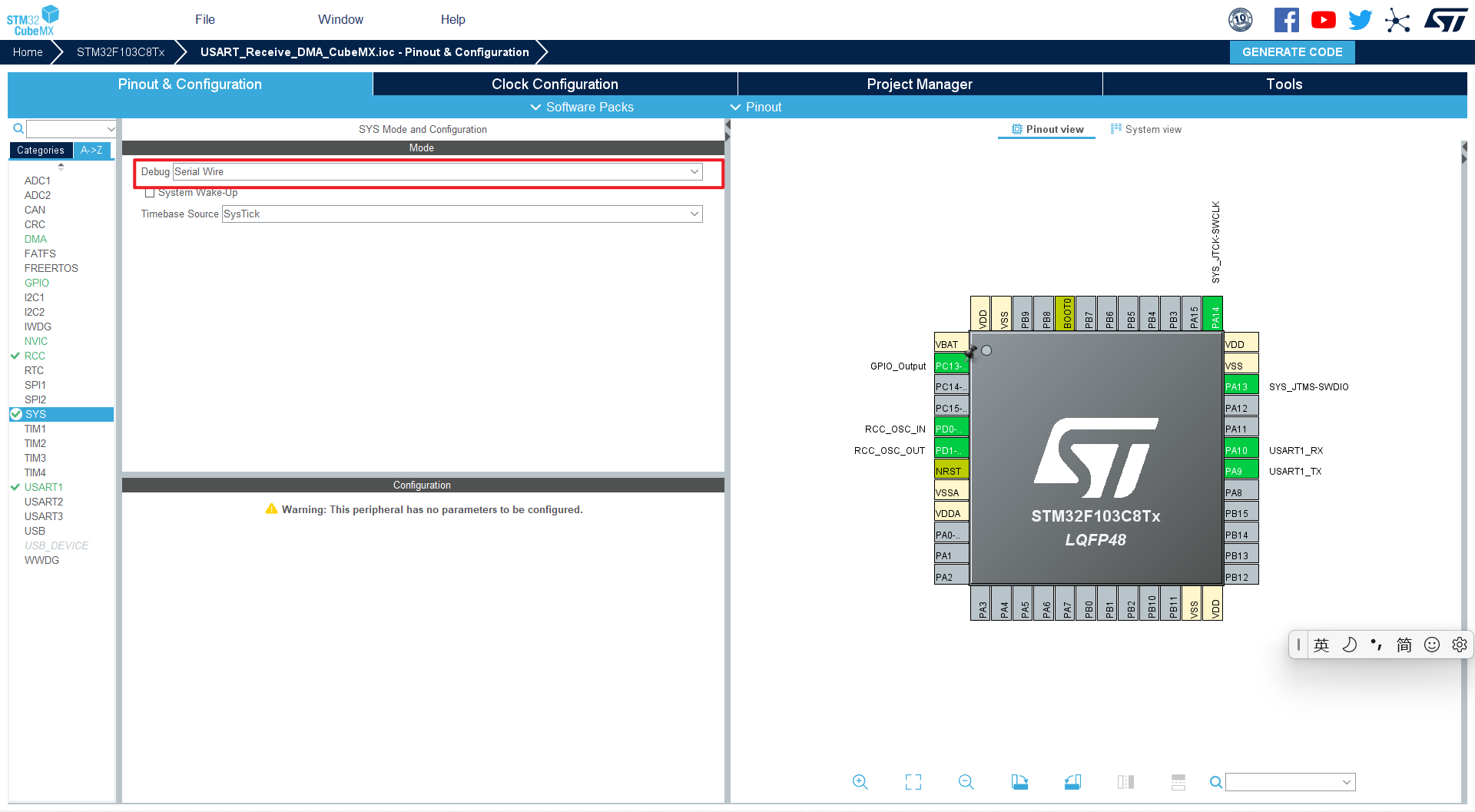Select RCC in the peripheral list
This screenshot has height=812, width=1475.
click(x=35, y=356)
